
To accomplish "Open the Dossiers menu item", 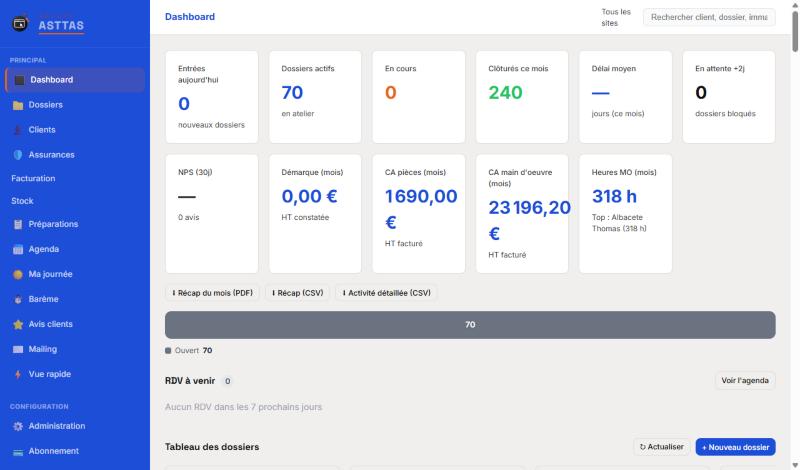I will click(x=74, y=105).
